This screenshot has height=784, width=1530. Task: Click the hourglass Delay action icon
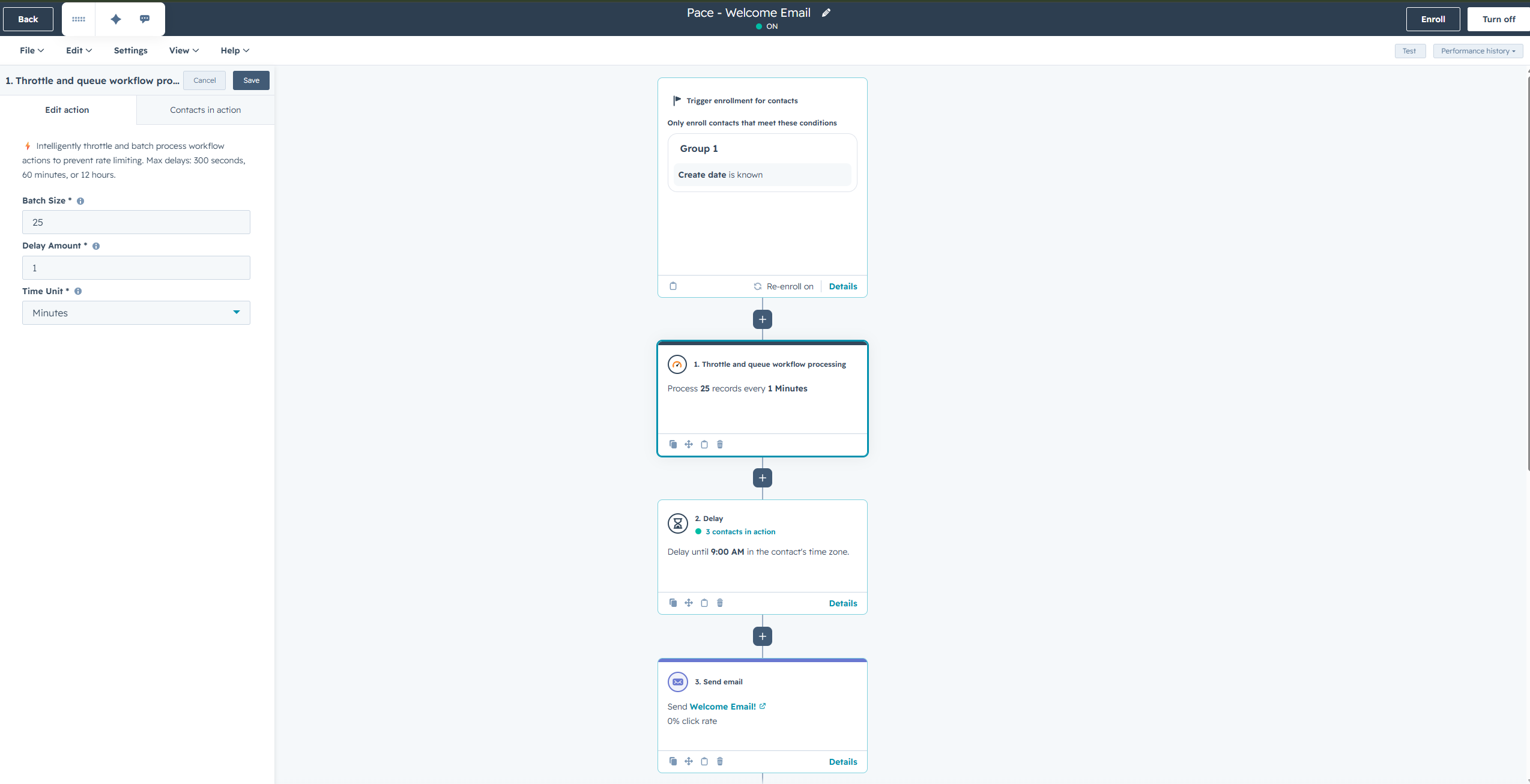[678, 523]
